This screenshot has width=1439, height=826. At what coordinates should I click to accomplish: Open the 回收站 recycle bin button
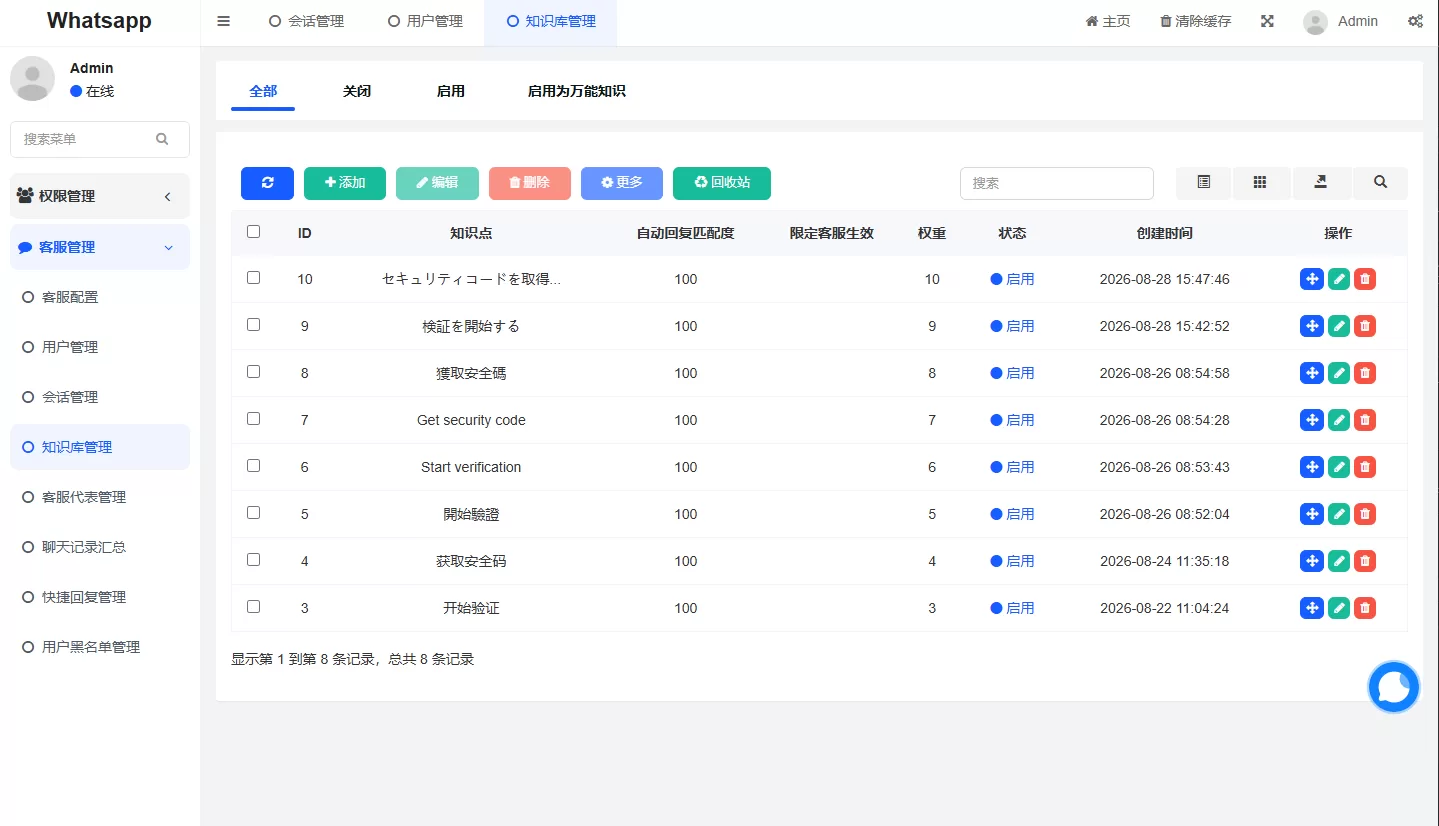(x=722, y=183)
